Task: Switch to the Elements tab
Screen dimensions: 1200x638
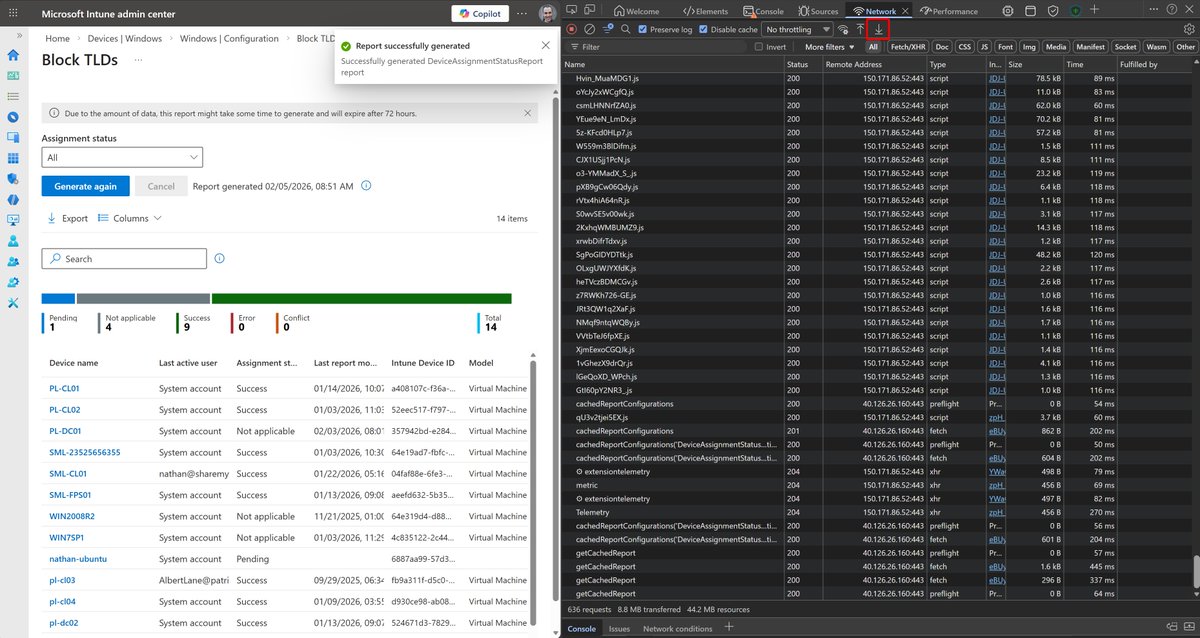Action: coord(705,11)
